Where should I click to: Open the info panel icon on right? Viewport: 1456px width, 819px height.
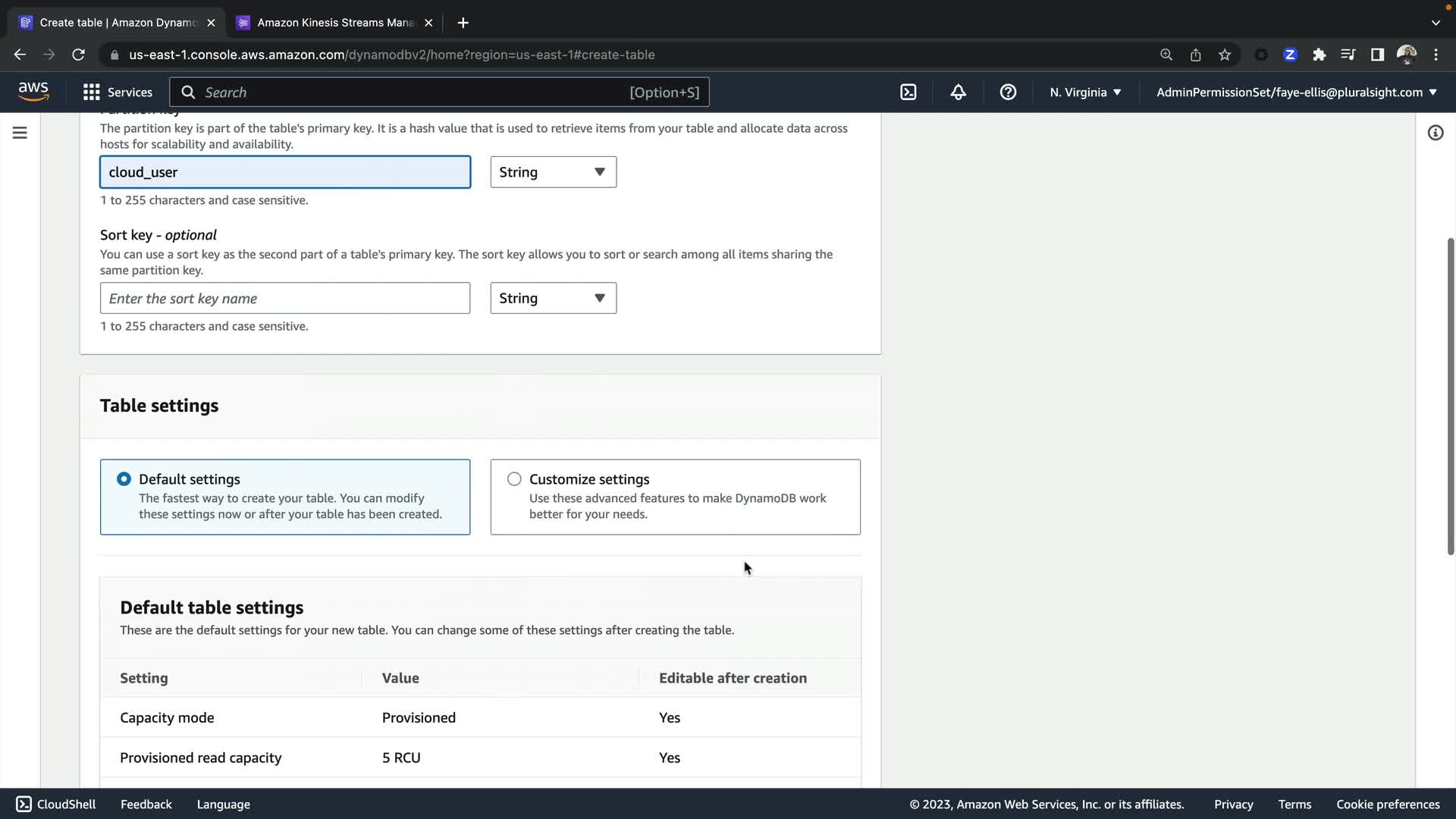[x=1435, y=133]
